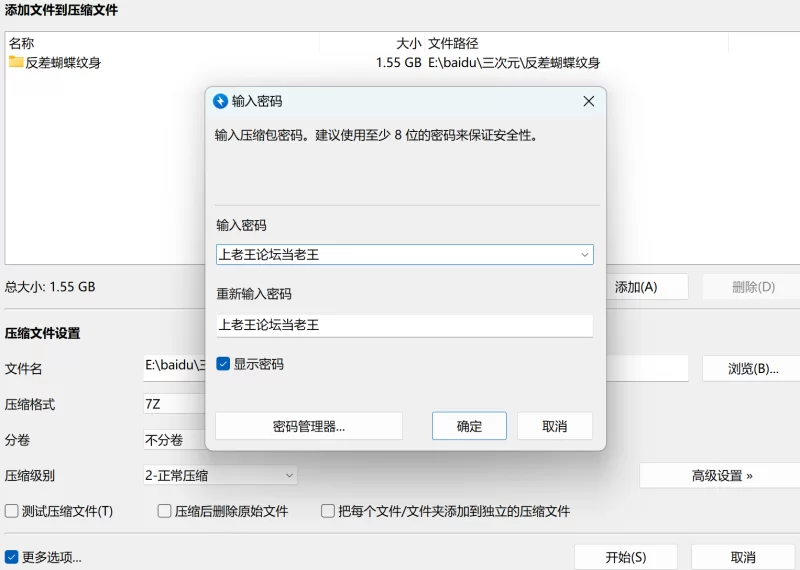The image size is (800, 570).
Task: Click the 文件路径 column header
Action: pos(577,43)
